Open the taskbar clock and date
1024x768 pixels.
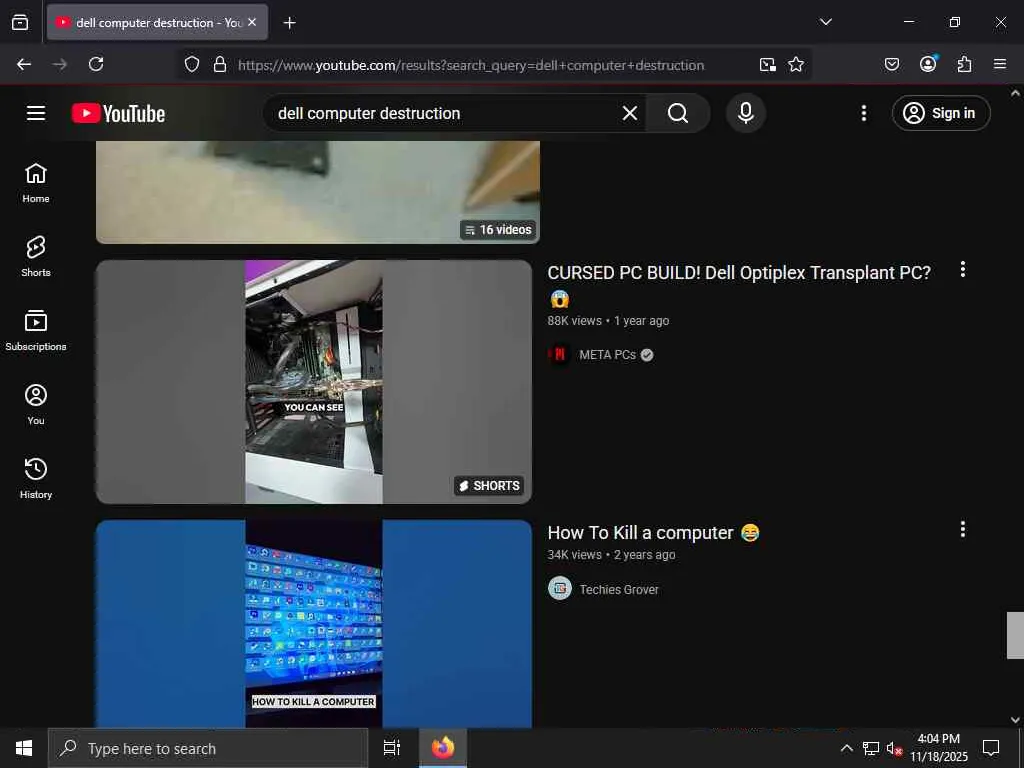(939, 748)
